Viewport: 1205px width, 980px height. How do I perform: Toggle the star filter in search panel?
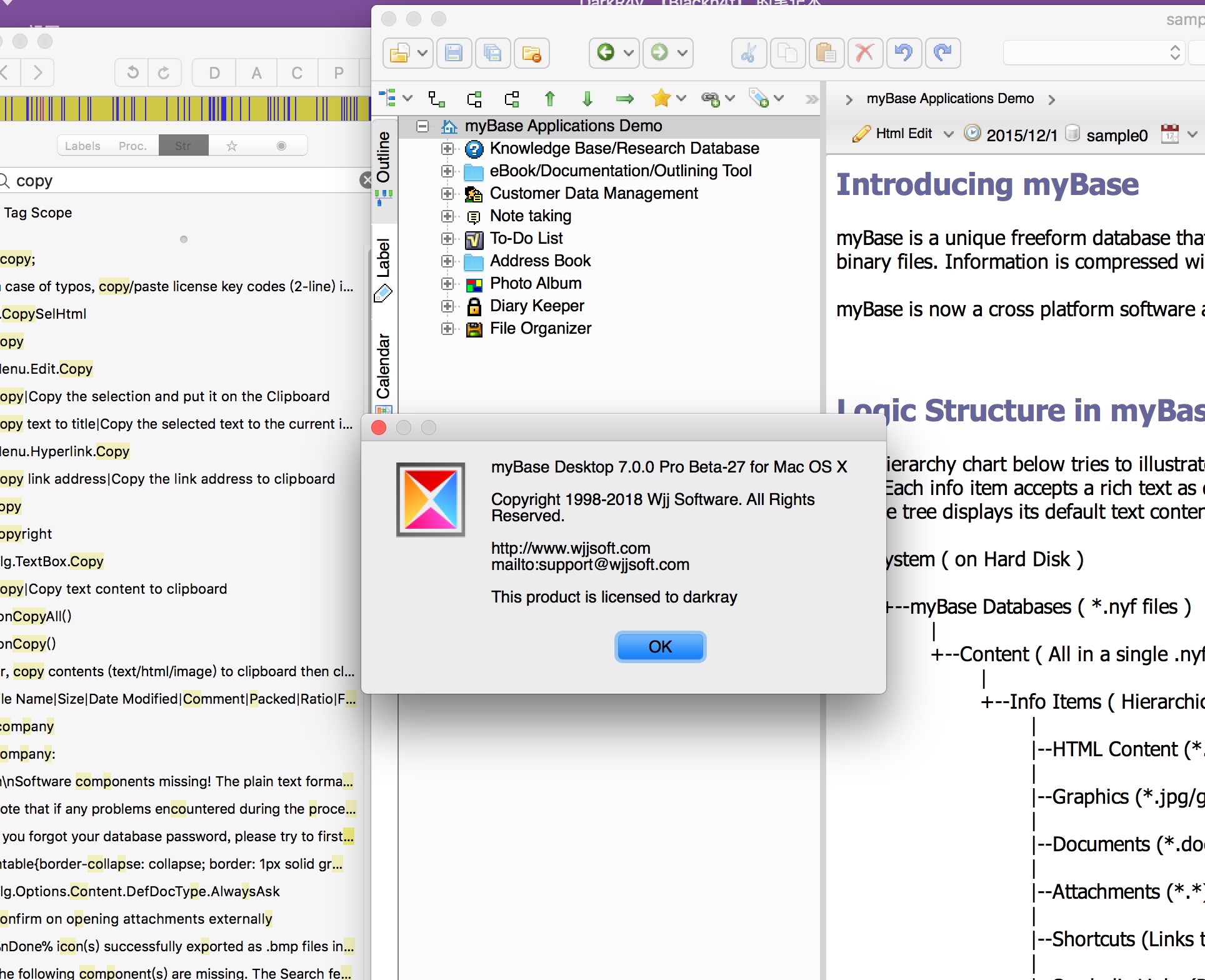coord(232,146)
